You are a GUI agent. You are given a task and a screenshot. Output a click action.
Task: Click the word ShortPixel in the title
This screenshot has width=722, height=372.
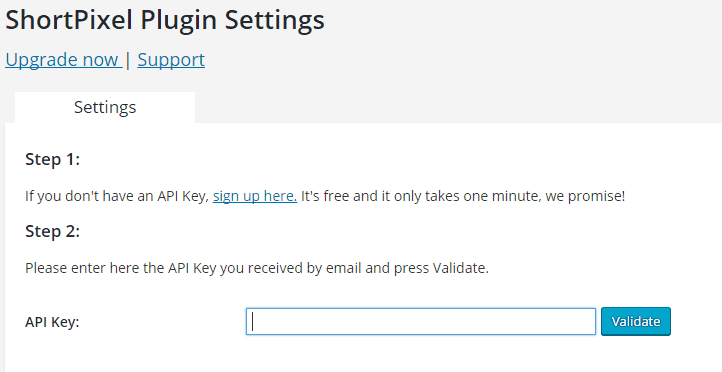click(70, 20)
